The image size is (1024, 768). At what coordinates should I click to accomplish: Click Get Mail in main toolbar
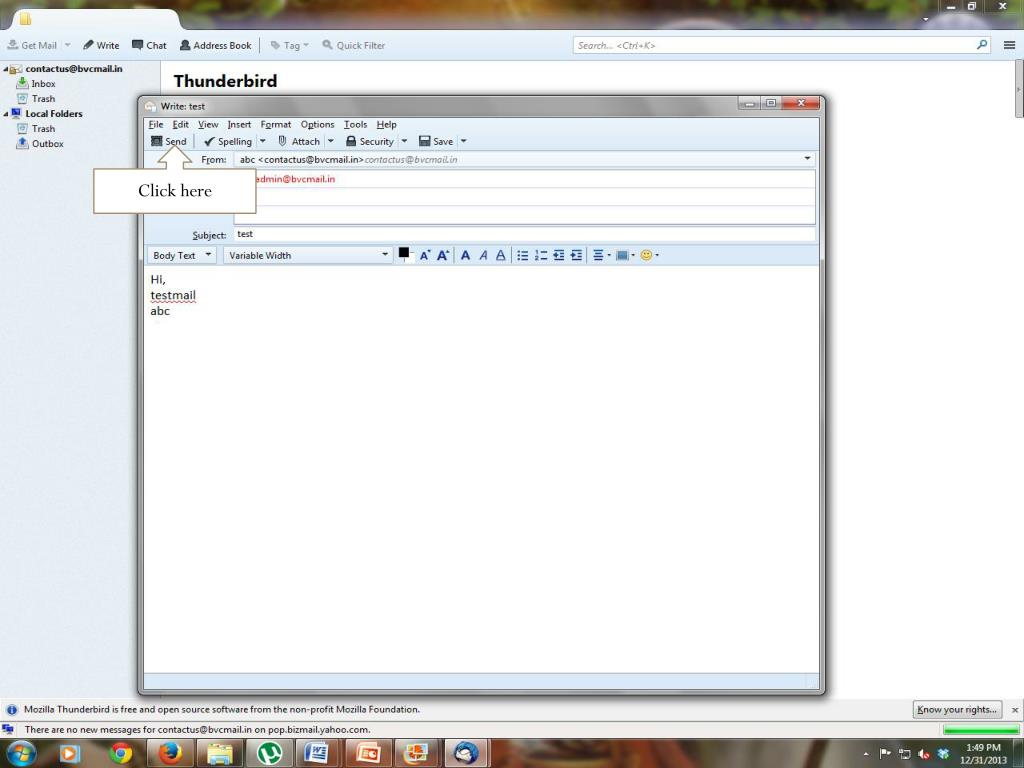coord(32,45)
